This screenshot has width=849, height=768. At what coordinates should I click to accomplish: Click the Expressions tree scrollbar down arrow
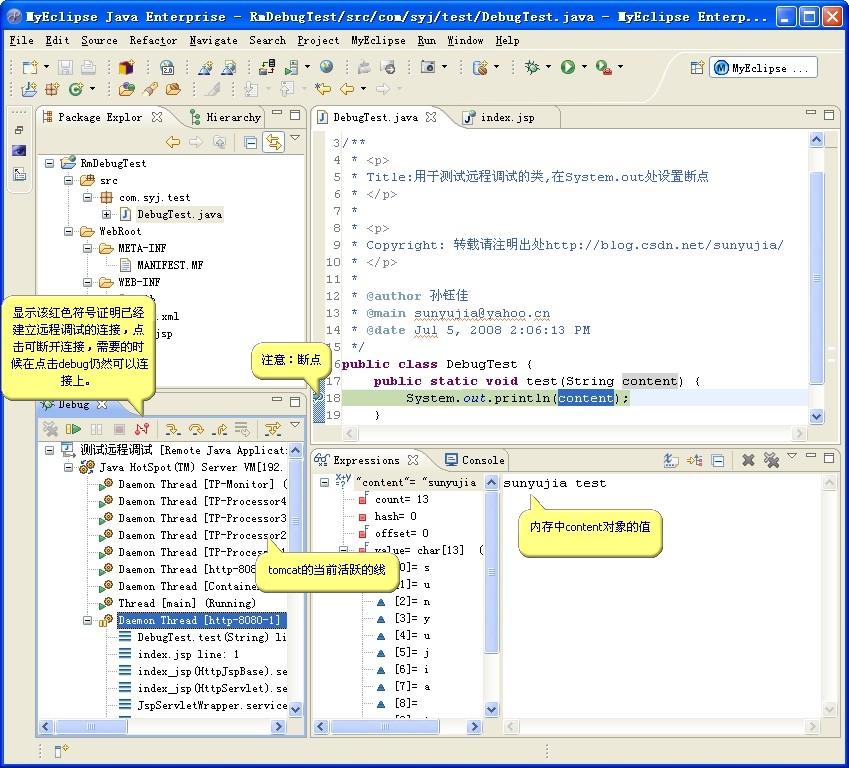click(491, 709)
